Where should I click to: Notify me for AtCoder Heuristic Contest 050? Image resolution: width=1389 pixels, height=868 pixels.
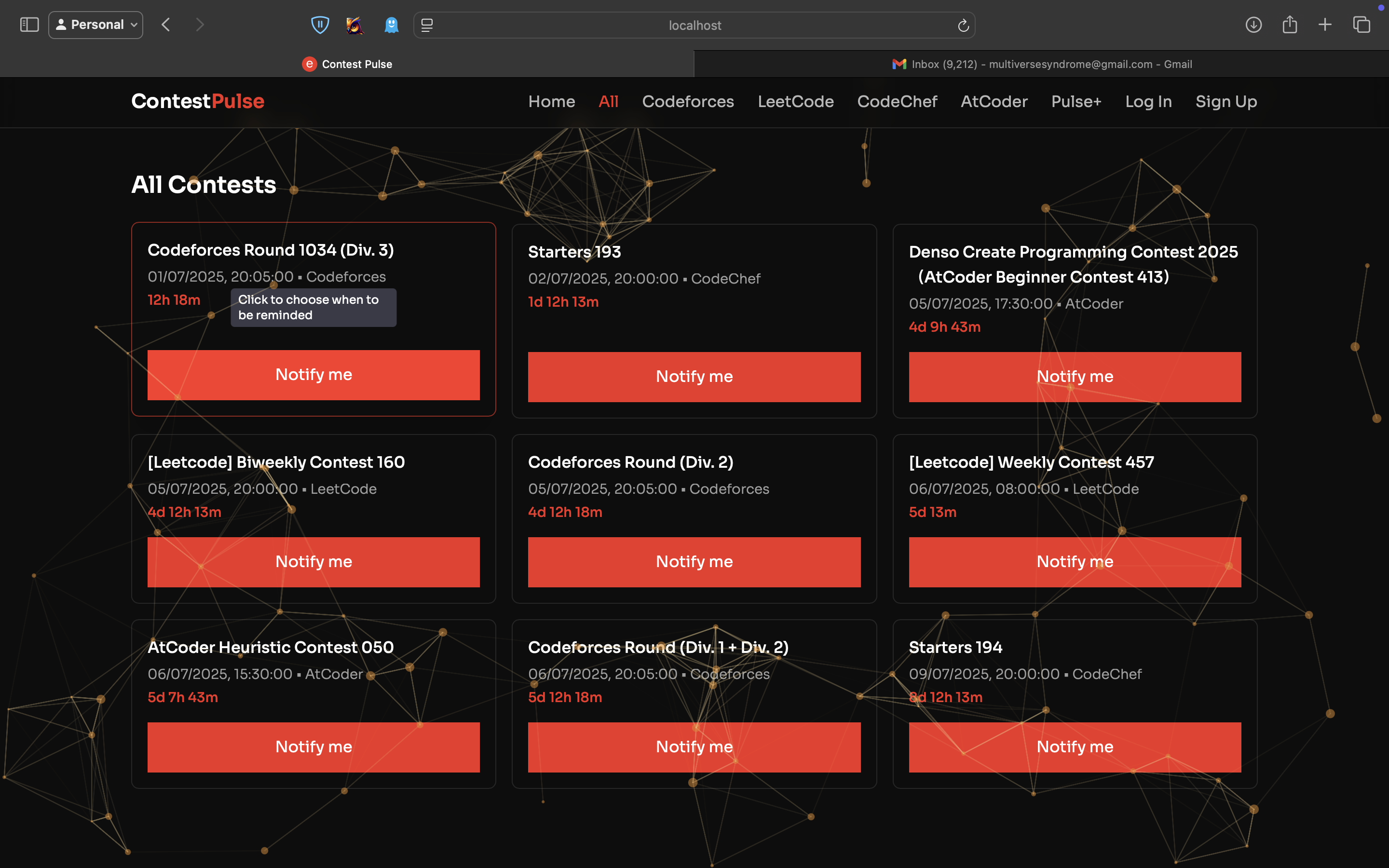(313, 747)
